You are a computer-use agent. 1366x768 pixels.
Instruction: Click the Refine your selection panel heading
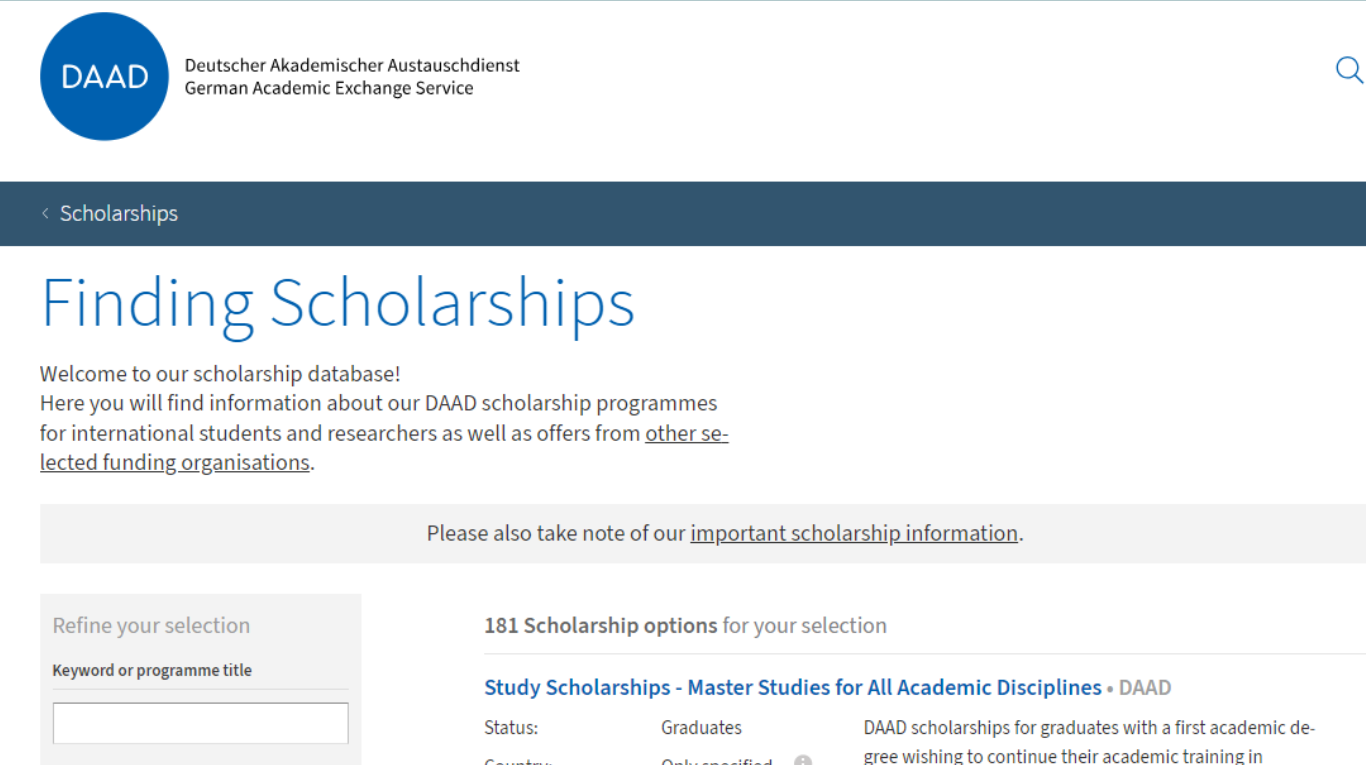point(151,626)
